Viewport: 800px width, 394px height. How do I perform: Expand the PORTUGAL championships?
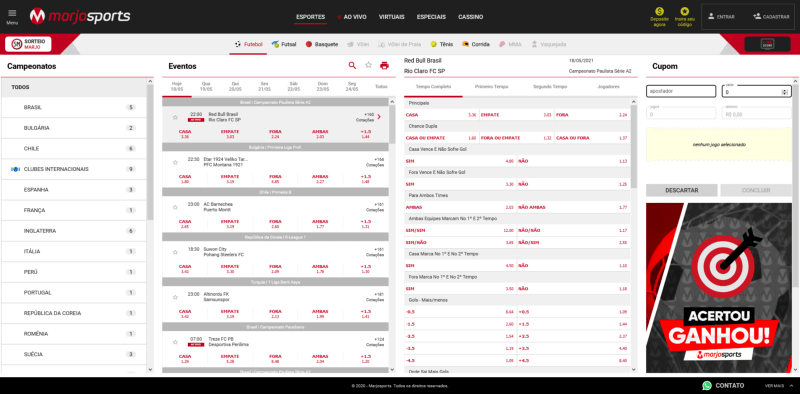(74, 292)
